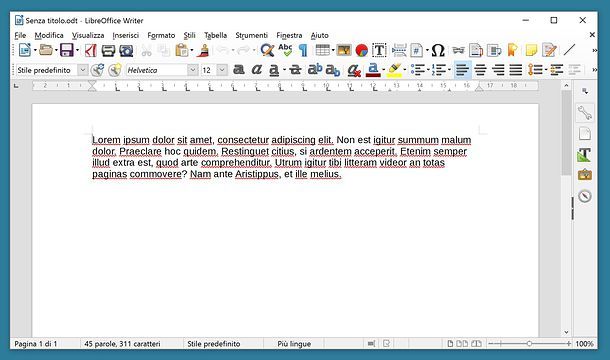Open sidebar settings at top of sidebar
Image resolution: width=610 pixels, height=360 pixels.
pos(584,92)
